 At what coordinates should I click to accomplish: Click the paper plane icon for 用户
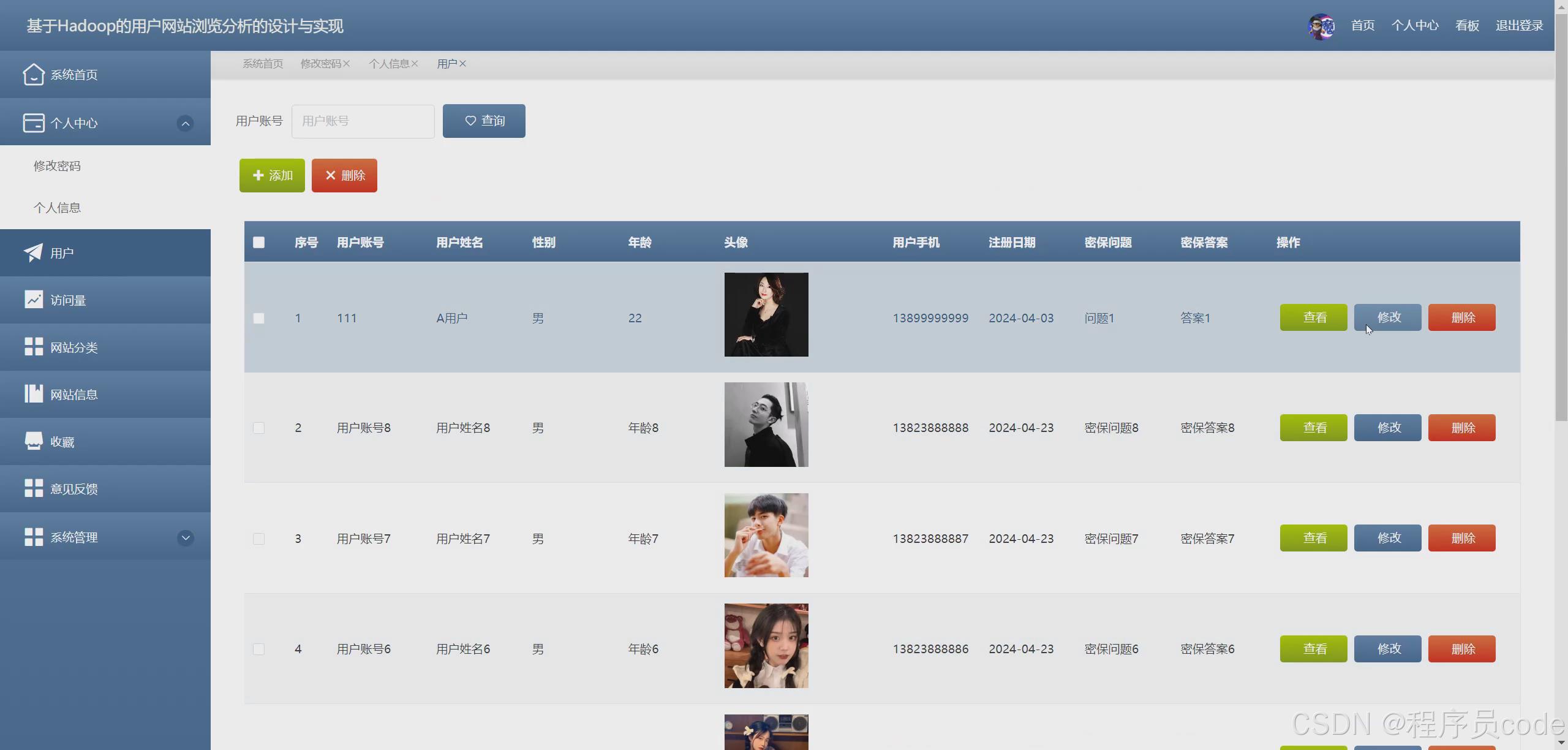[33, 252]
